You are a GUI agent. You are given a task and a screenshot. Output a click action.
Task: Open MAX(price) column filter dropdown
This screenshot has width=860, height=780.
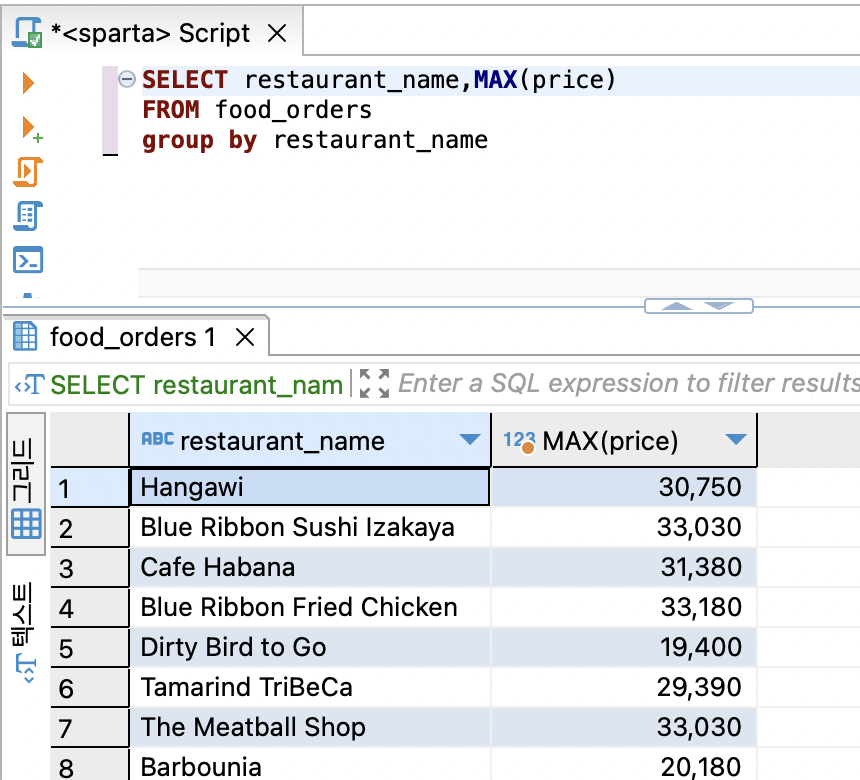[735, 439]
